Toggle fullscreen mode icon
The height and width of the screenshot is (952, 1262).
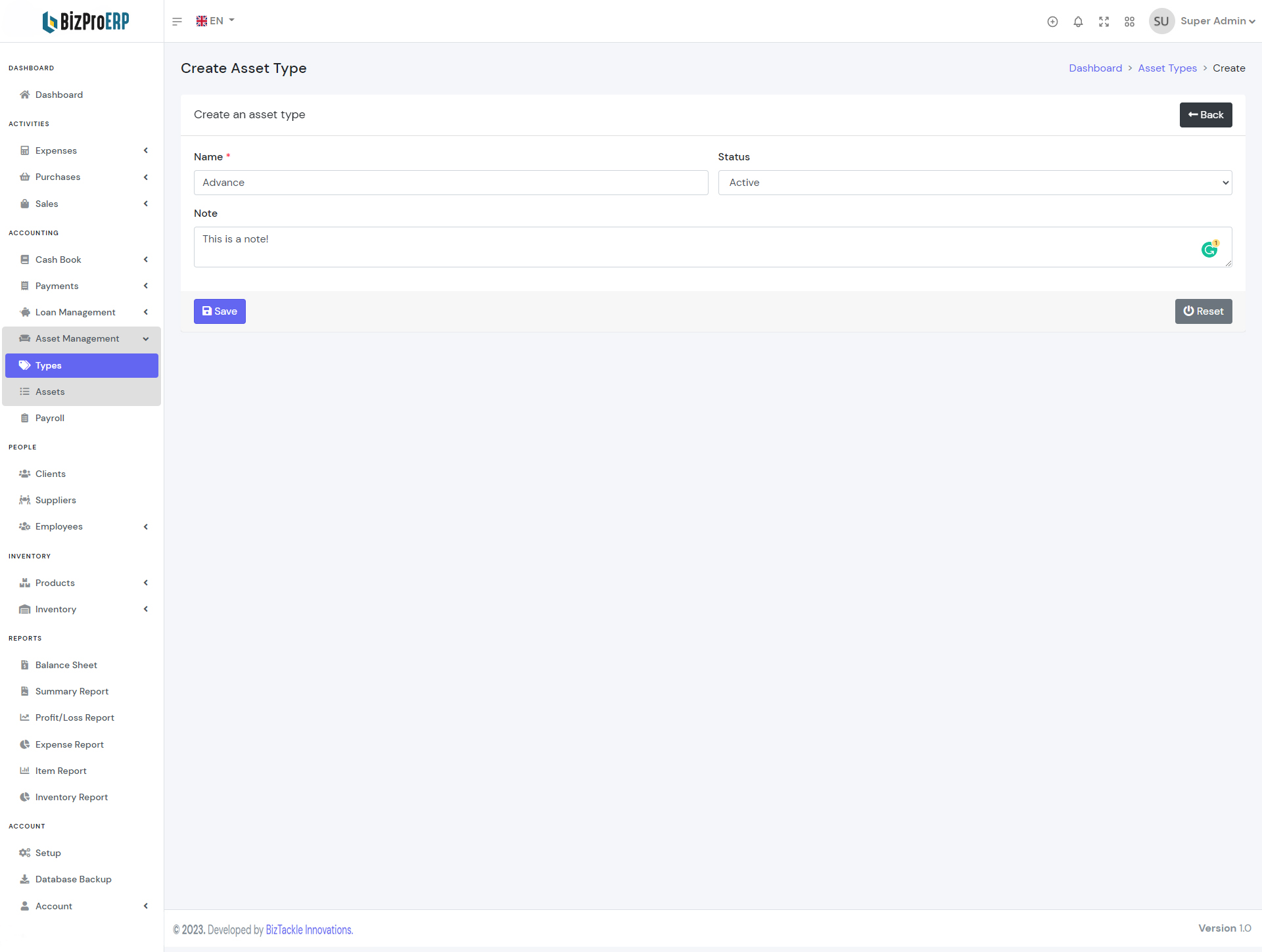pyautogui.click(x=1104, y=22)
